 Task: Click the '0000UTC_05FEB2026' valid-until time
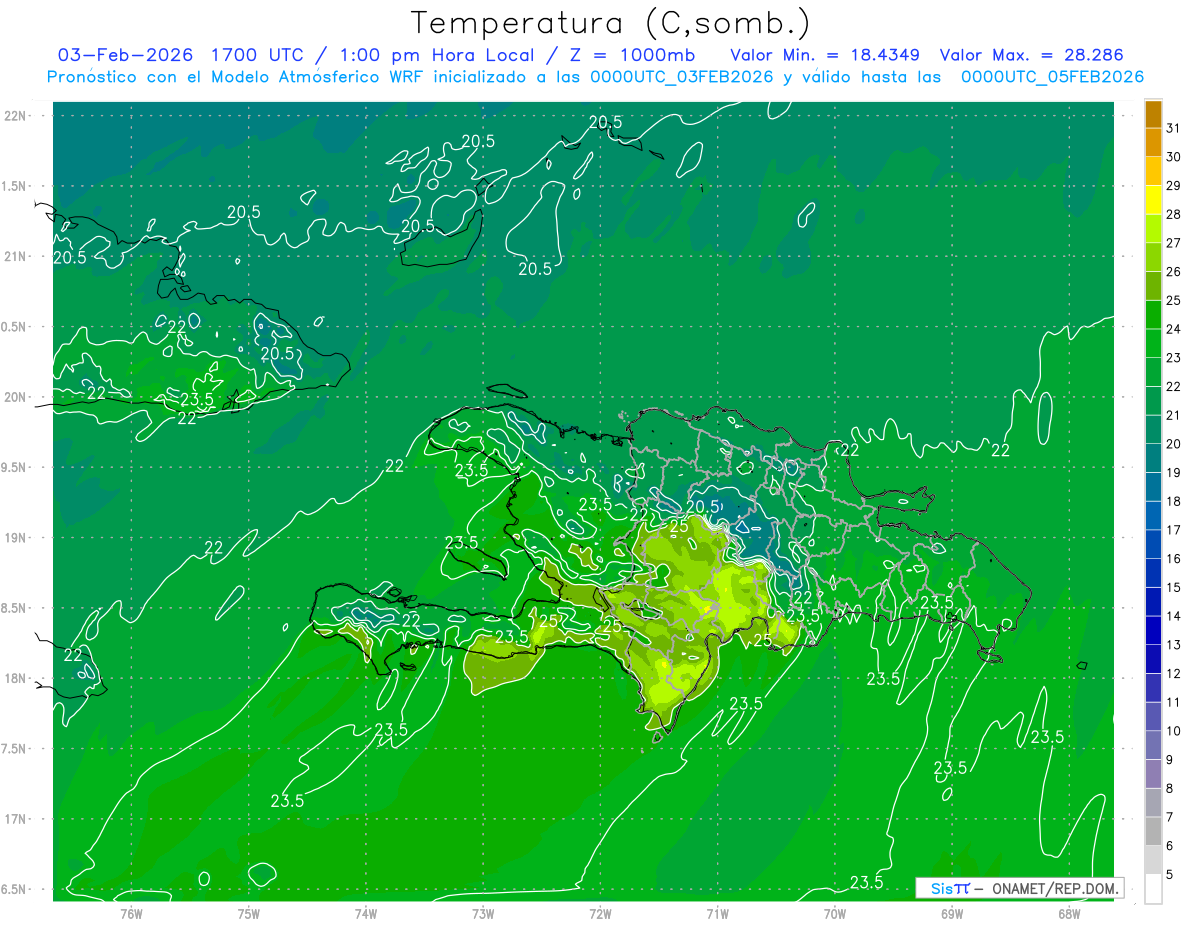pyautogui.click(x=1052, y=77)
